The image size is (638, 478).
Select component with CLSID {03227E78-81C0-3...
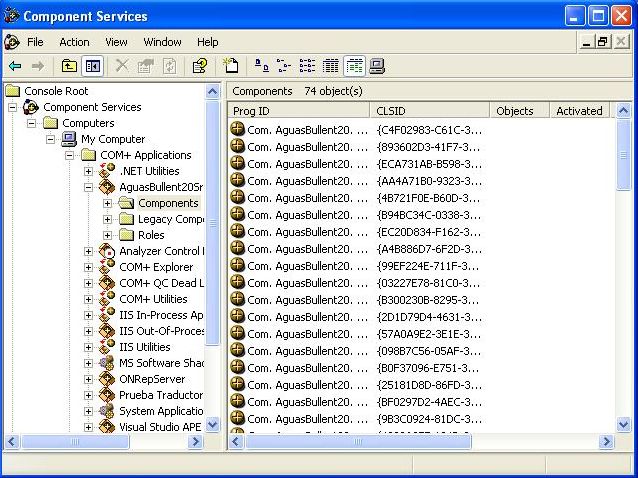click(428, 283)
